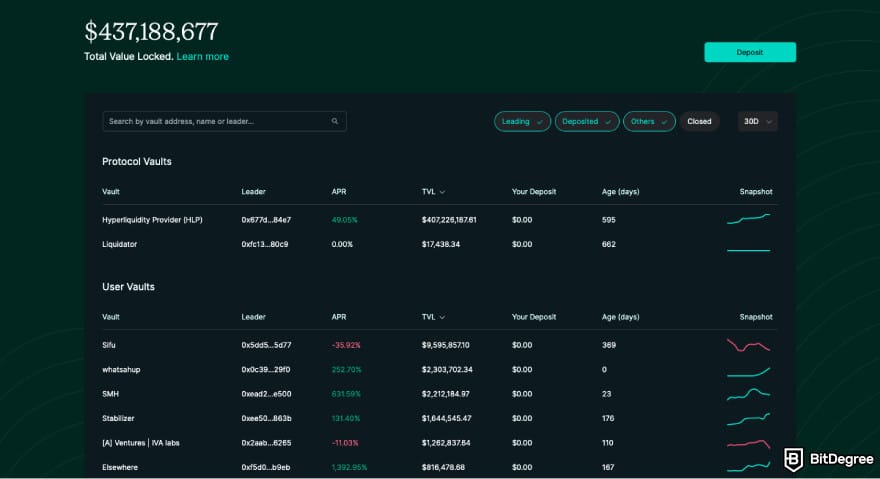Image resolution: width=880 pixels, height=479 pixels.
Task: View the SMH snapshot sparkline
Action: point(749,394)
